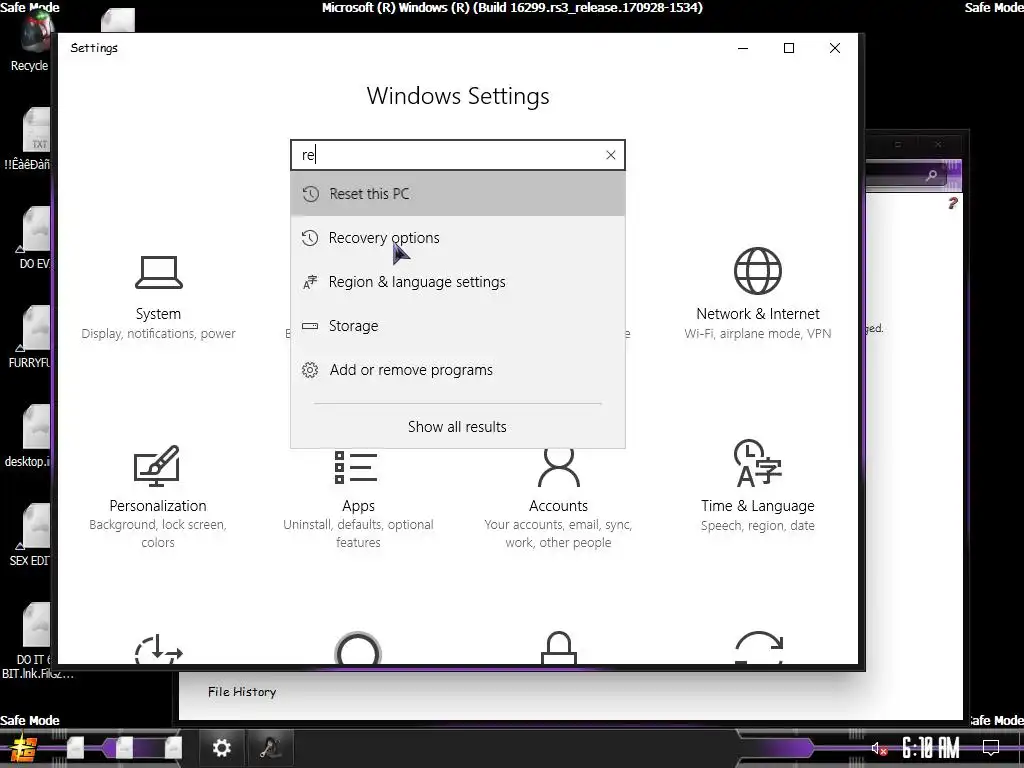Choose Recovery options from search suggestions

pos(458,238)
